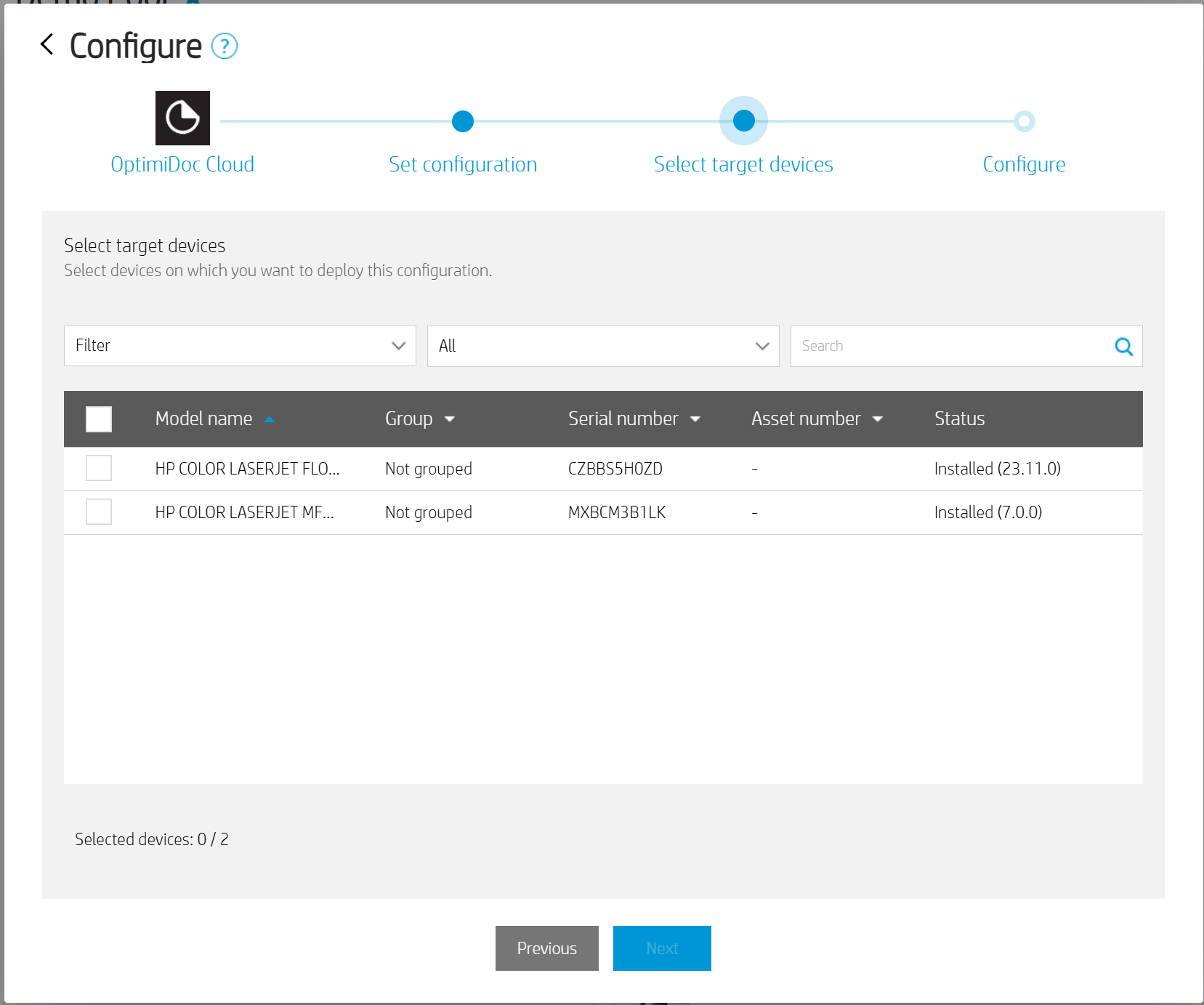Open Serial number column dropdown arrow
Image resolution: width=1204 pixels, height=1005 pixels.
point(695,419)
